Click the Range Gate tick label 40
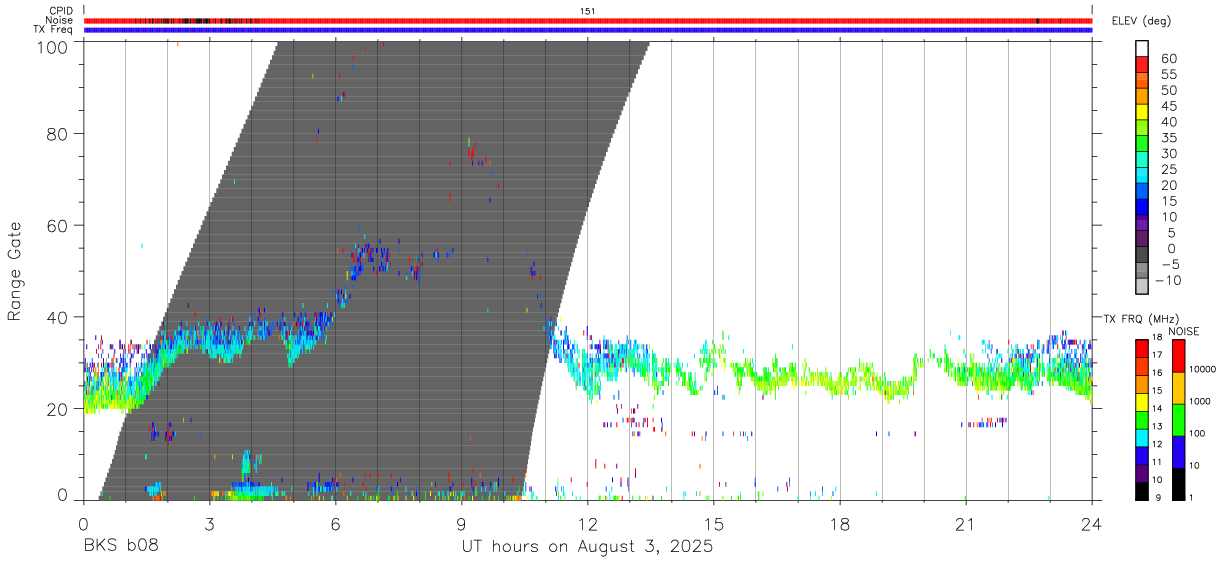1228x567 pixels. coord(59,317)
